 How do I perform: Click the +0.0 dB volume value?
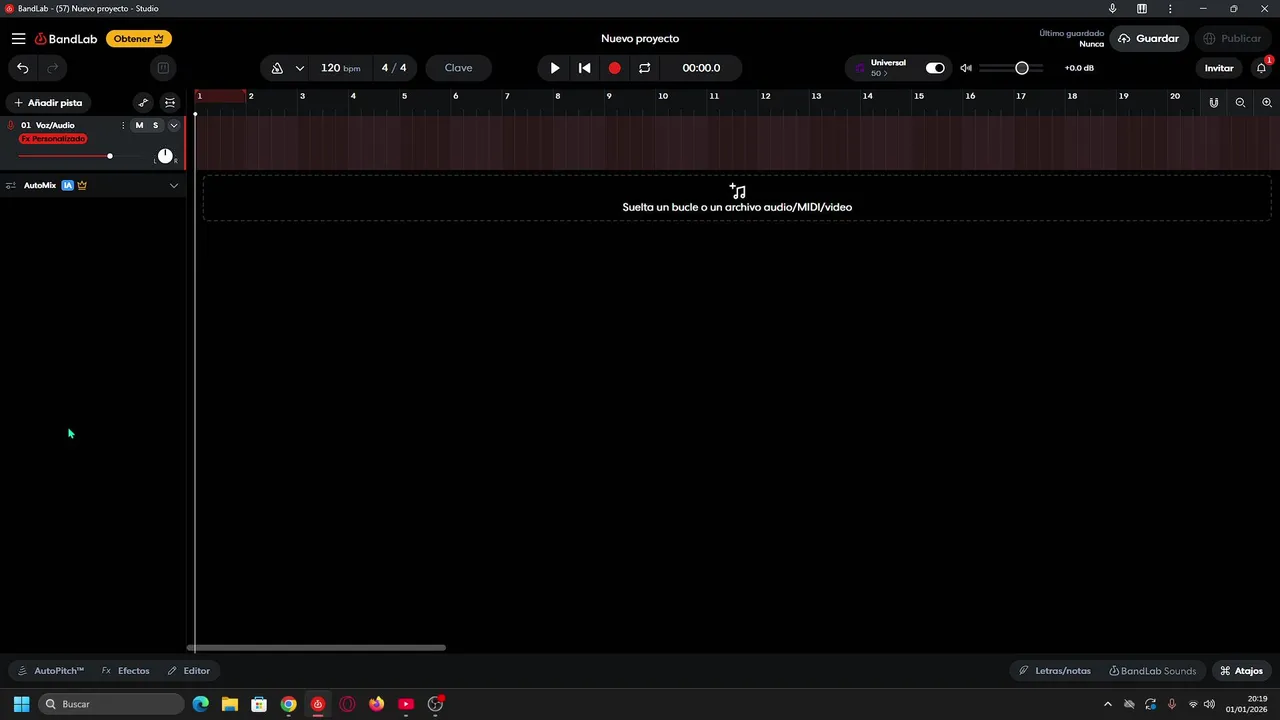pyautogui.click(x=1079, y=68)
